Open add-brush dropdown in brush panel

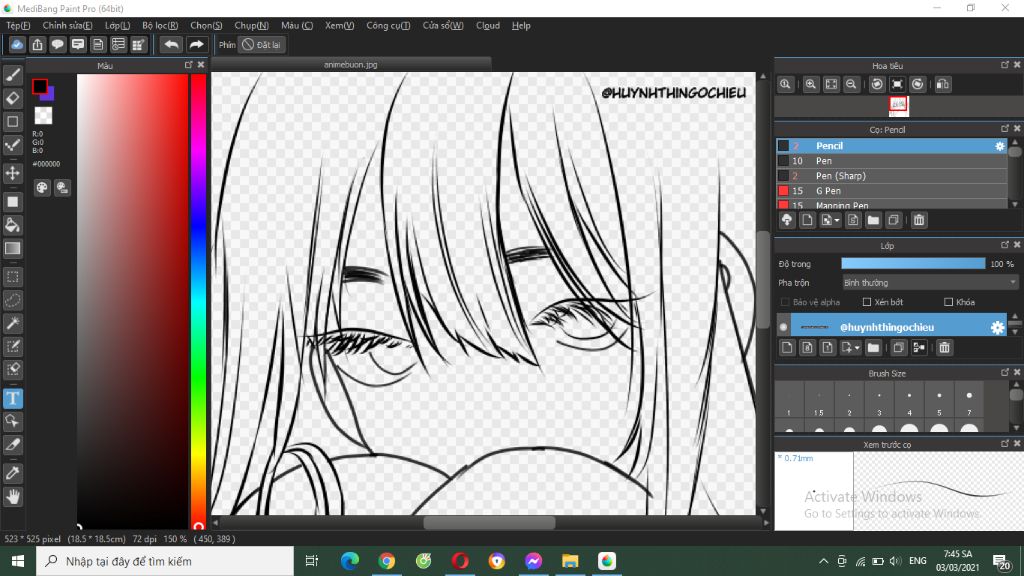pyautogui.click(x=831, y=220)
